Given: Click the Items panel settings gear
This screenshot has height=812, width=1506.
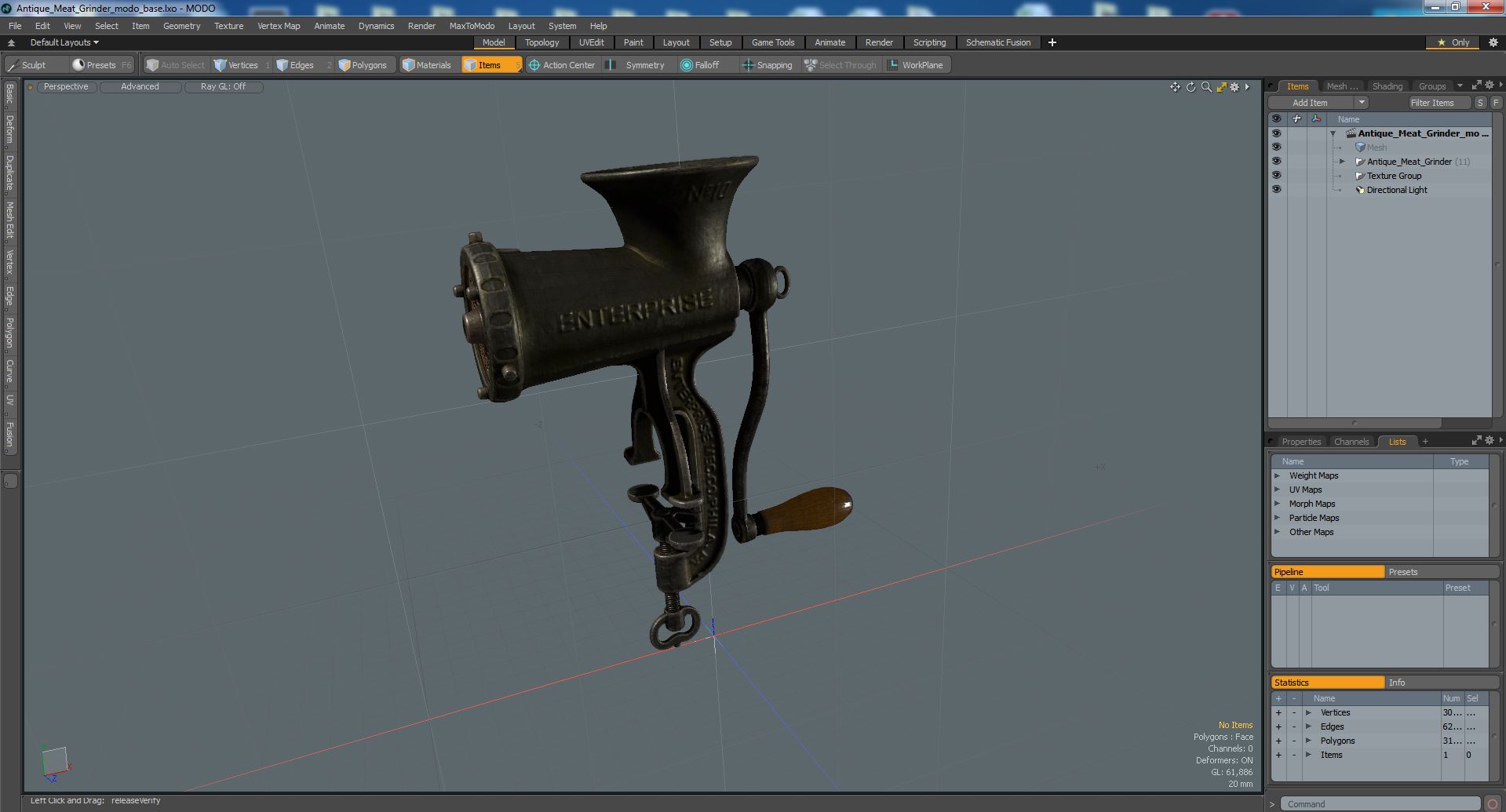Looking at the screenshot, I should tap(1490, 86).
